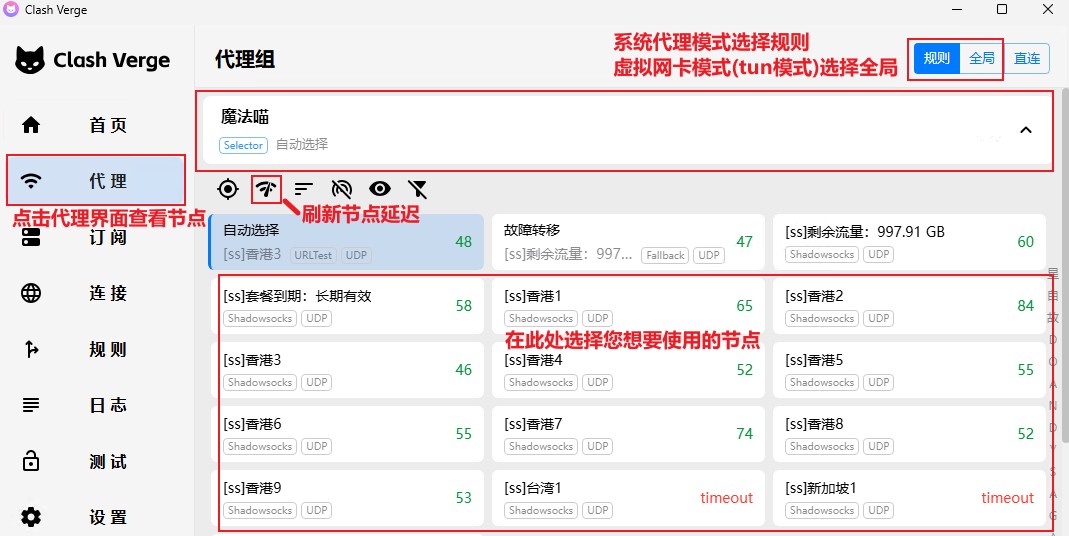Click the sort nodes icon

tap(303, 189)
